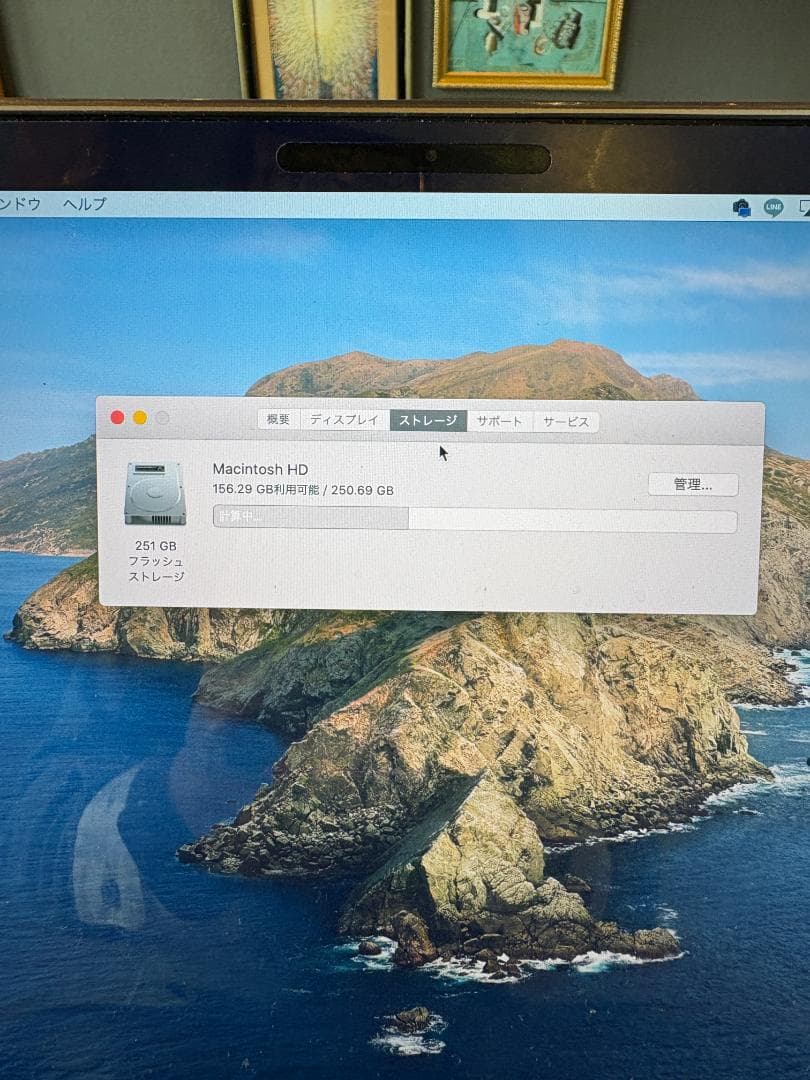The width and height of the screenshot is (810, 1080).
Task: Click the rightmost status icon in menu bar
Action: (804, 205)
